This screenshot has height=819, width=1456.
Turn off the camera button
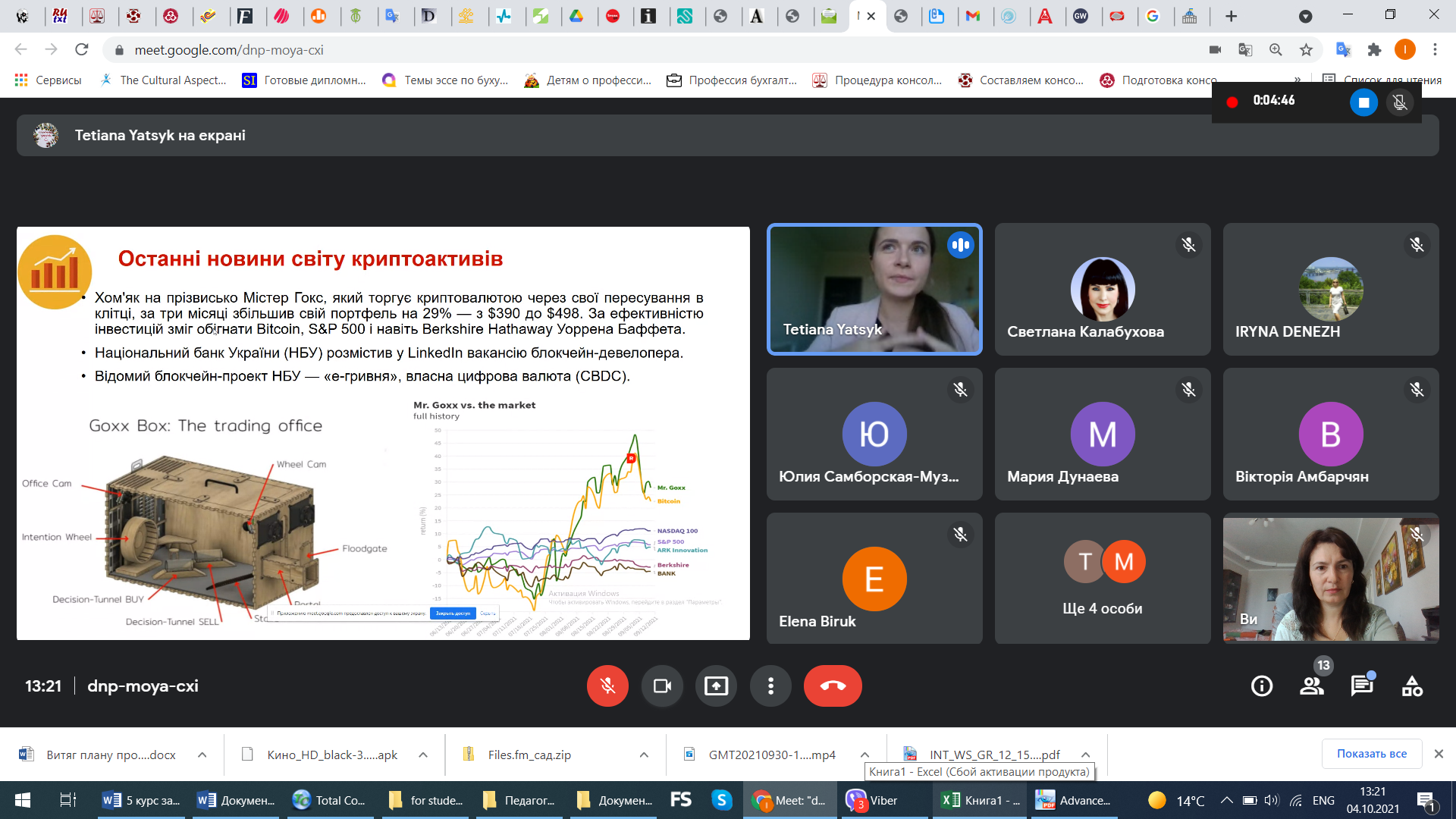pos(662,686)
